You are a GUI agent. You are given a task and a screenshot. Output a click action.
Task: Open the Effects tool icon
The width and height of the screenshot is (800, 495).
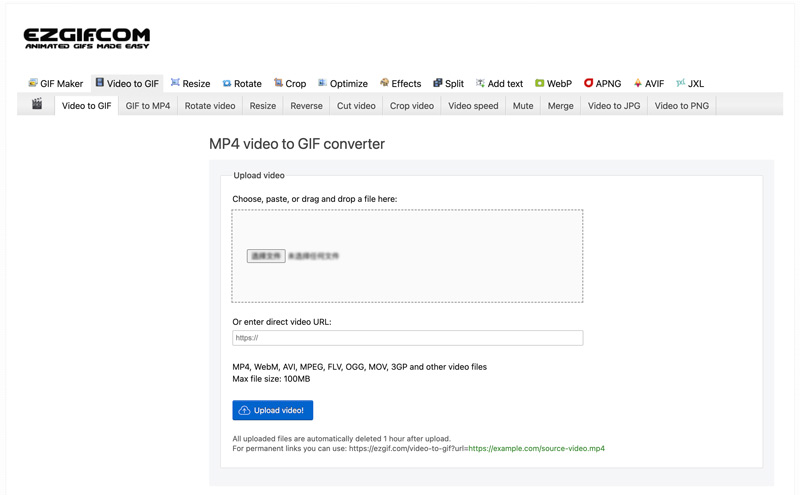pyautogui.click(x=384, y=84)
